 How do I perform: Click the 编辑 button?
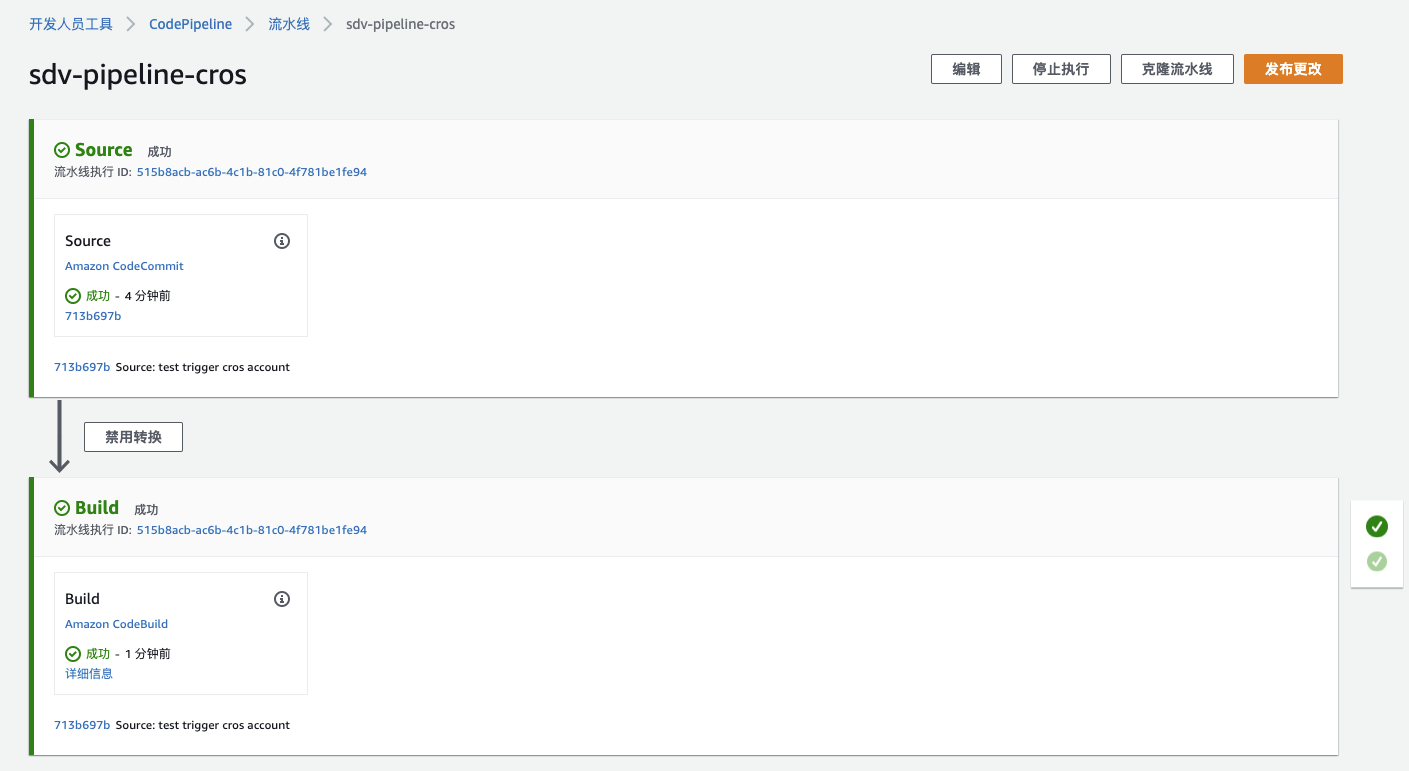tap(966, 69)
